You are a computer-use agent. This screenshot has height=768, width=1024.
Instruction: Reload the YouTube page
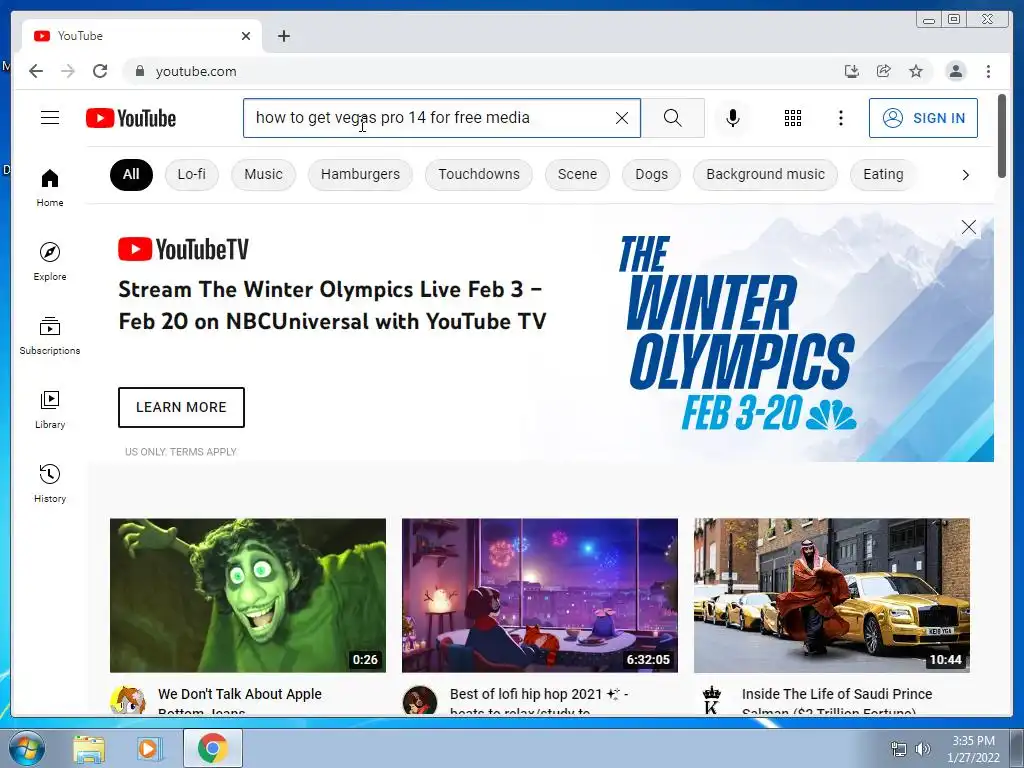click(100, 71)
